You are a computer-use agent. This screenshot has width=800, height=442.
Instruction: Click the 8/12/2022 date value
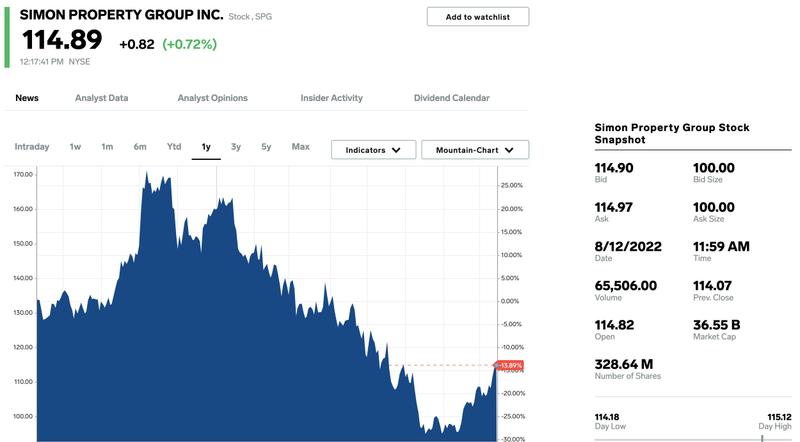628,247
